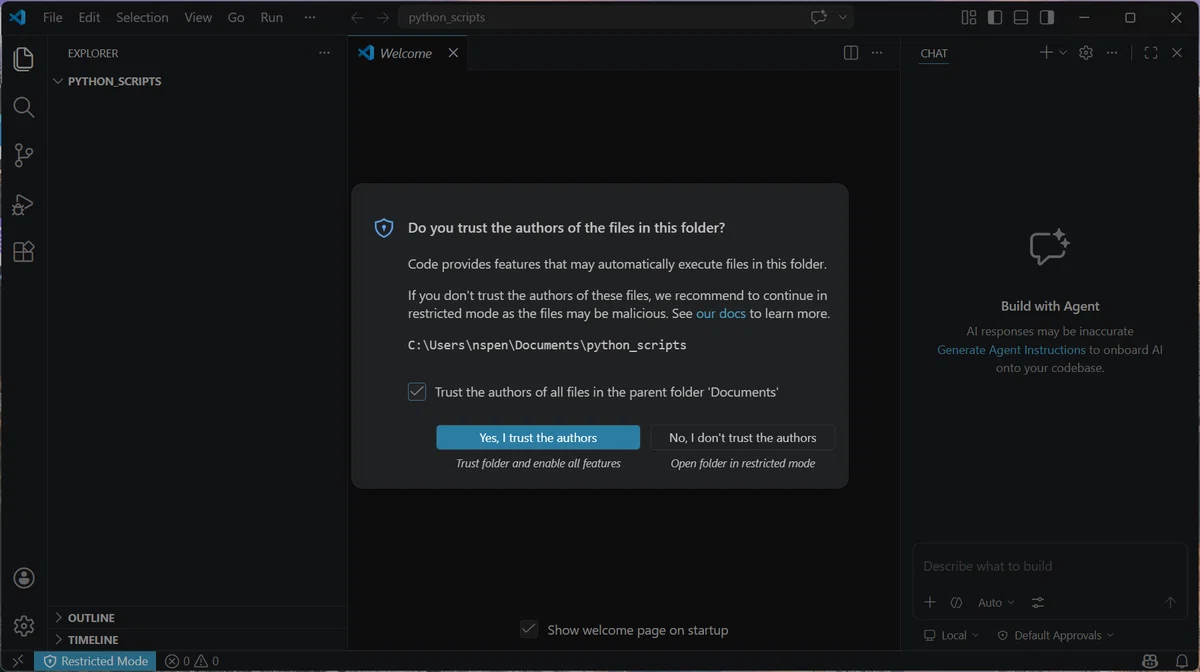Image resolution: width=1200 pixels, height=672 pixels.
Task: Toggle bottom Panel visibility
Action: [x=1020, y=18]
